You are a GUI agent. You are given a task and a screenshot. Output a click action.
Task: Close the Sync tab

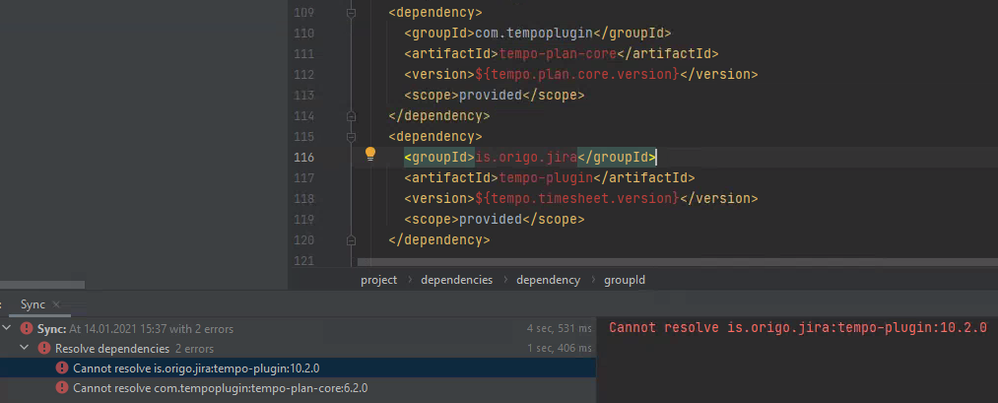point(56,305)
